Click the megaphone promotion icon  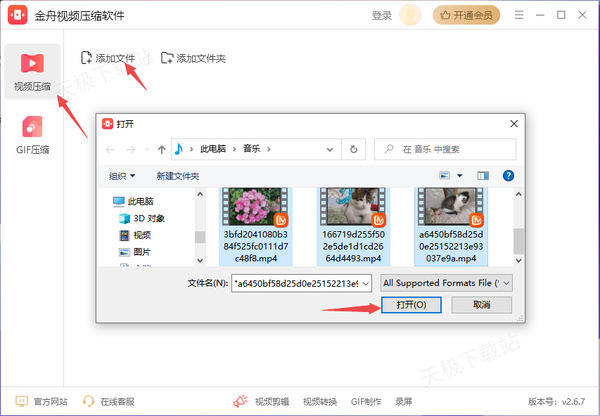coord(241,401)
